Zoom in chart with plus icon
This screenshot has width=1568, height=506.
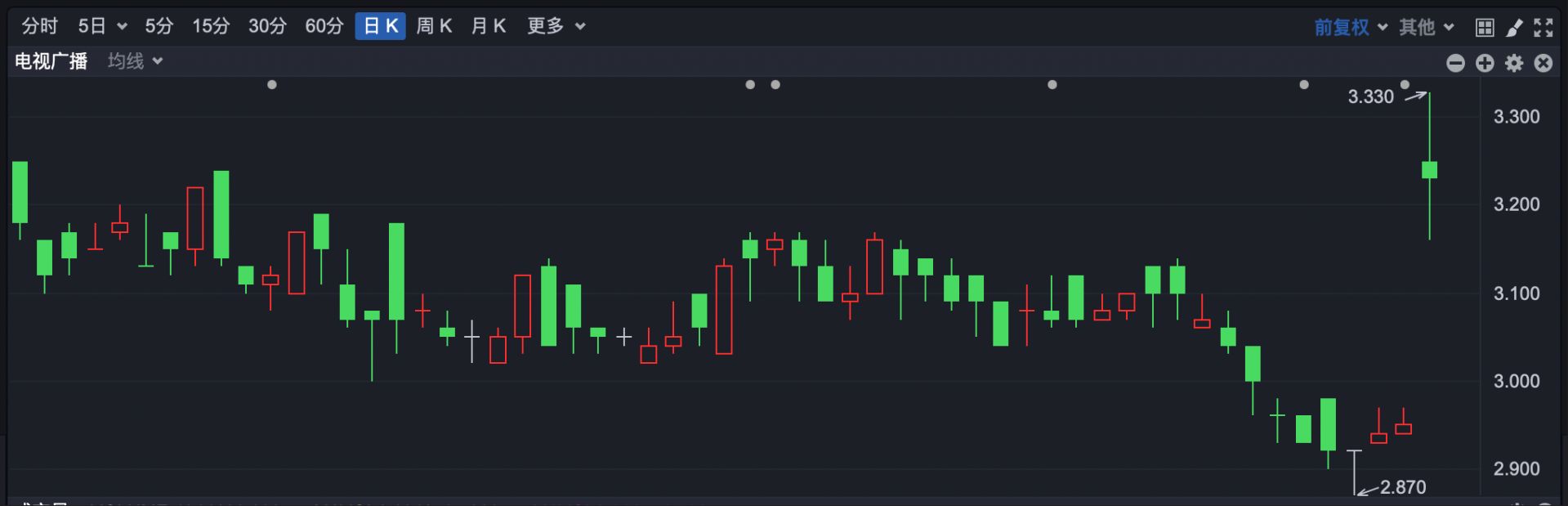(1485, 63)
